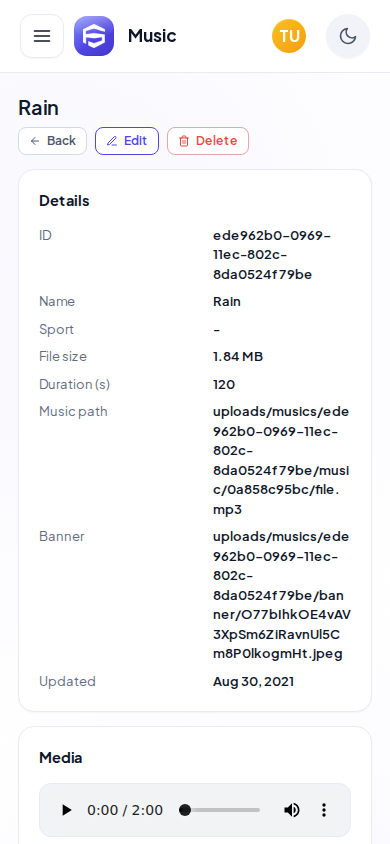
Task: Open audio player more options menu
Action: (324, 810)
